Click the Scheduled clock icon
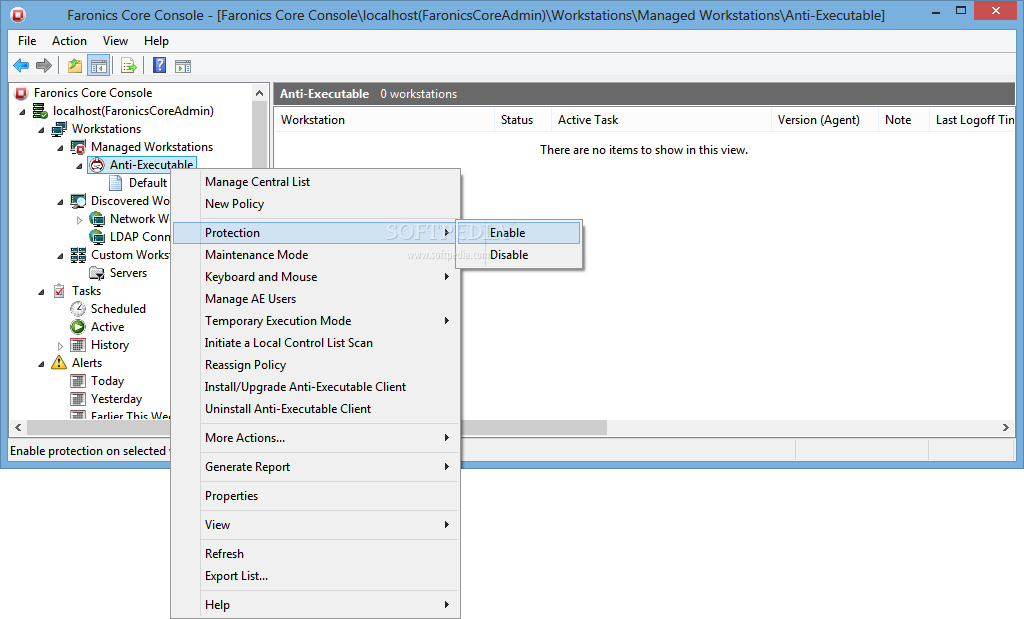This screenshot has height=619, width=1024. 78,308
